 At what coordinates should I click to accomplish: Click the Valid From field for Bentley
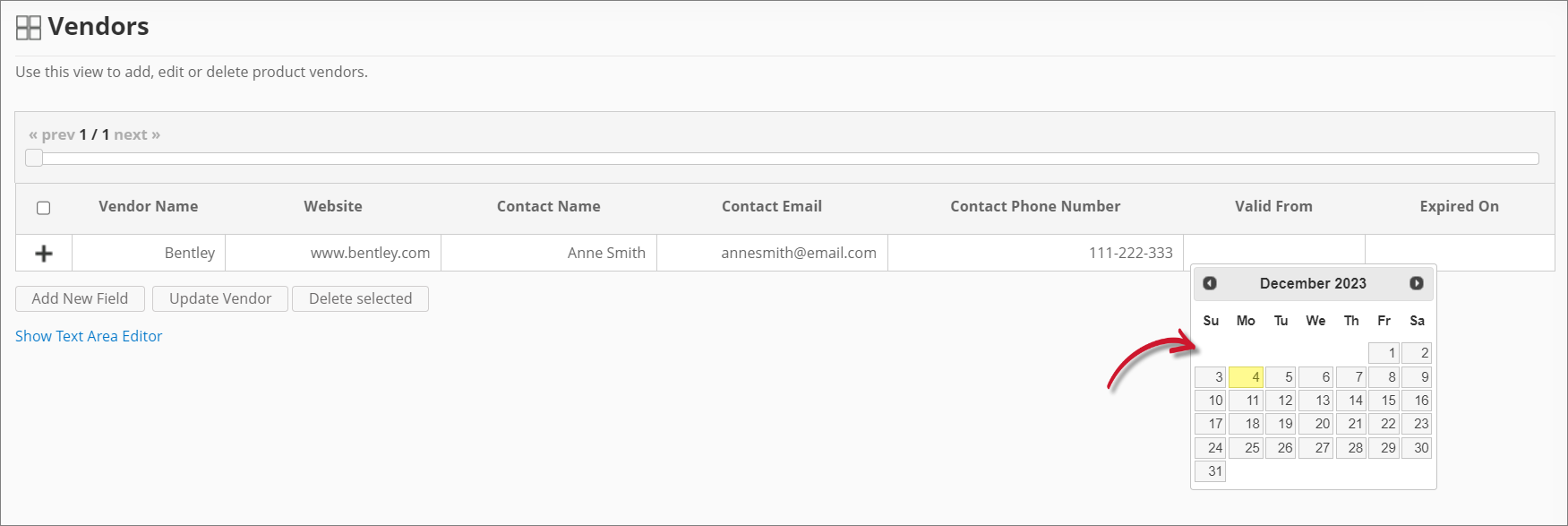tap(1273, 253)
